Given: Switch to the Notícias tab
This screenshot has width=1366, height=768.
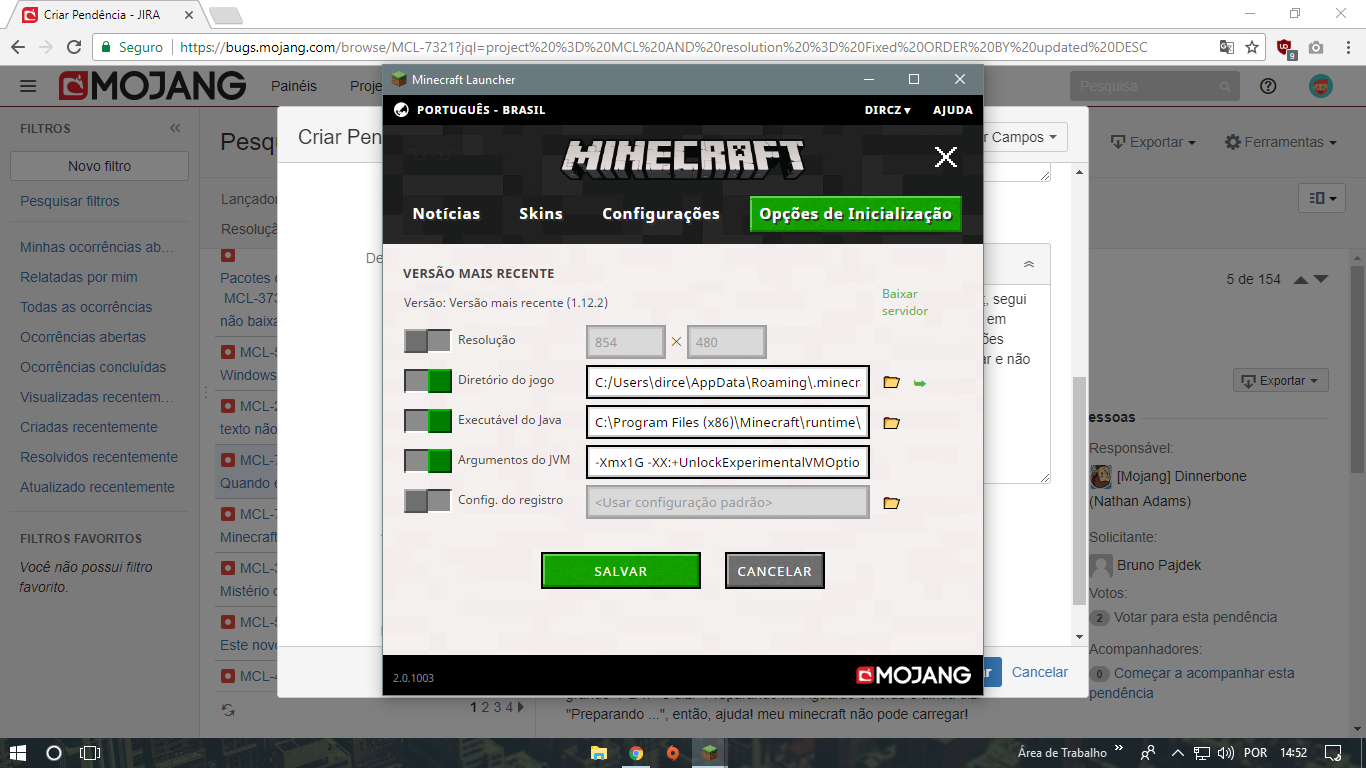Looking at the screenshot, I should coord(446,214).
